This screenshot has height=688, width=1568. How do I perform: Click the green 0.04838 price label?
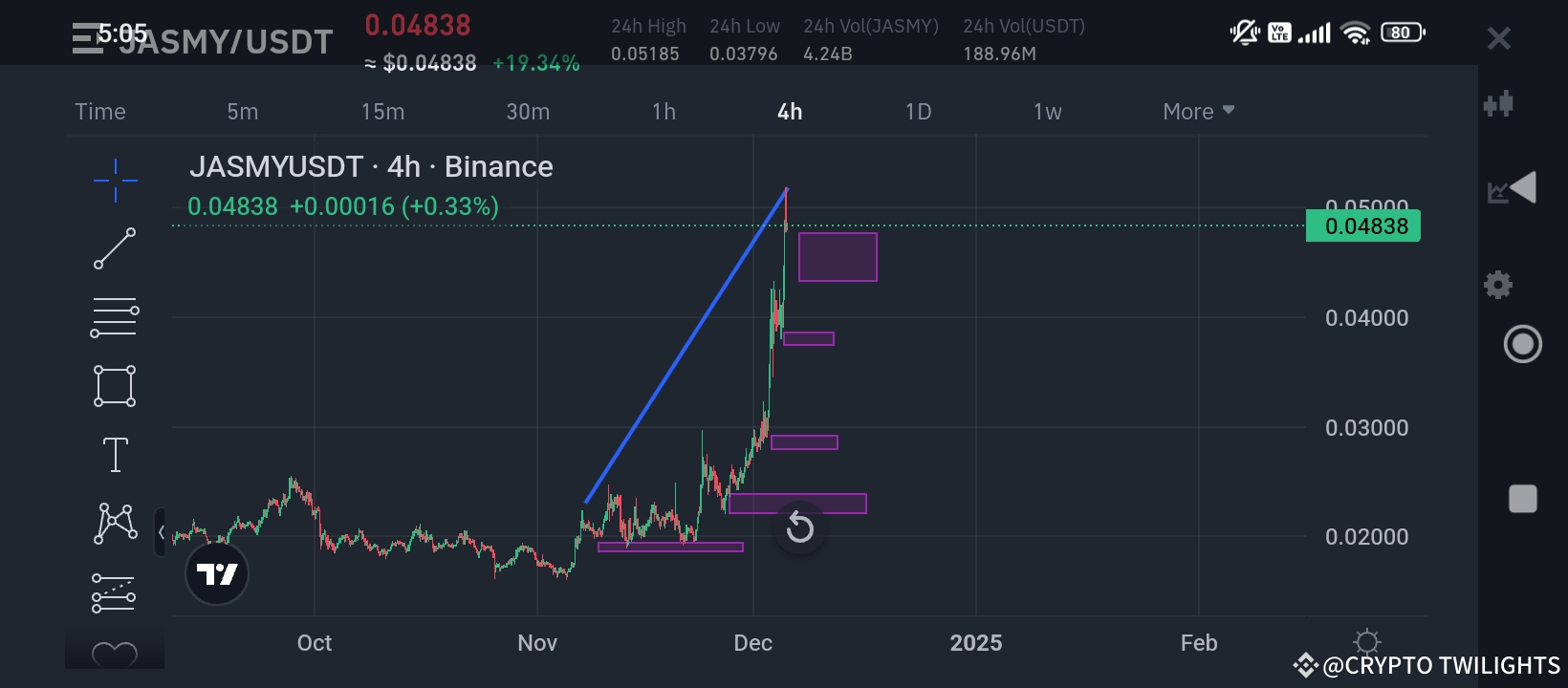(1363, 226)
